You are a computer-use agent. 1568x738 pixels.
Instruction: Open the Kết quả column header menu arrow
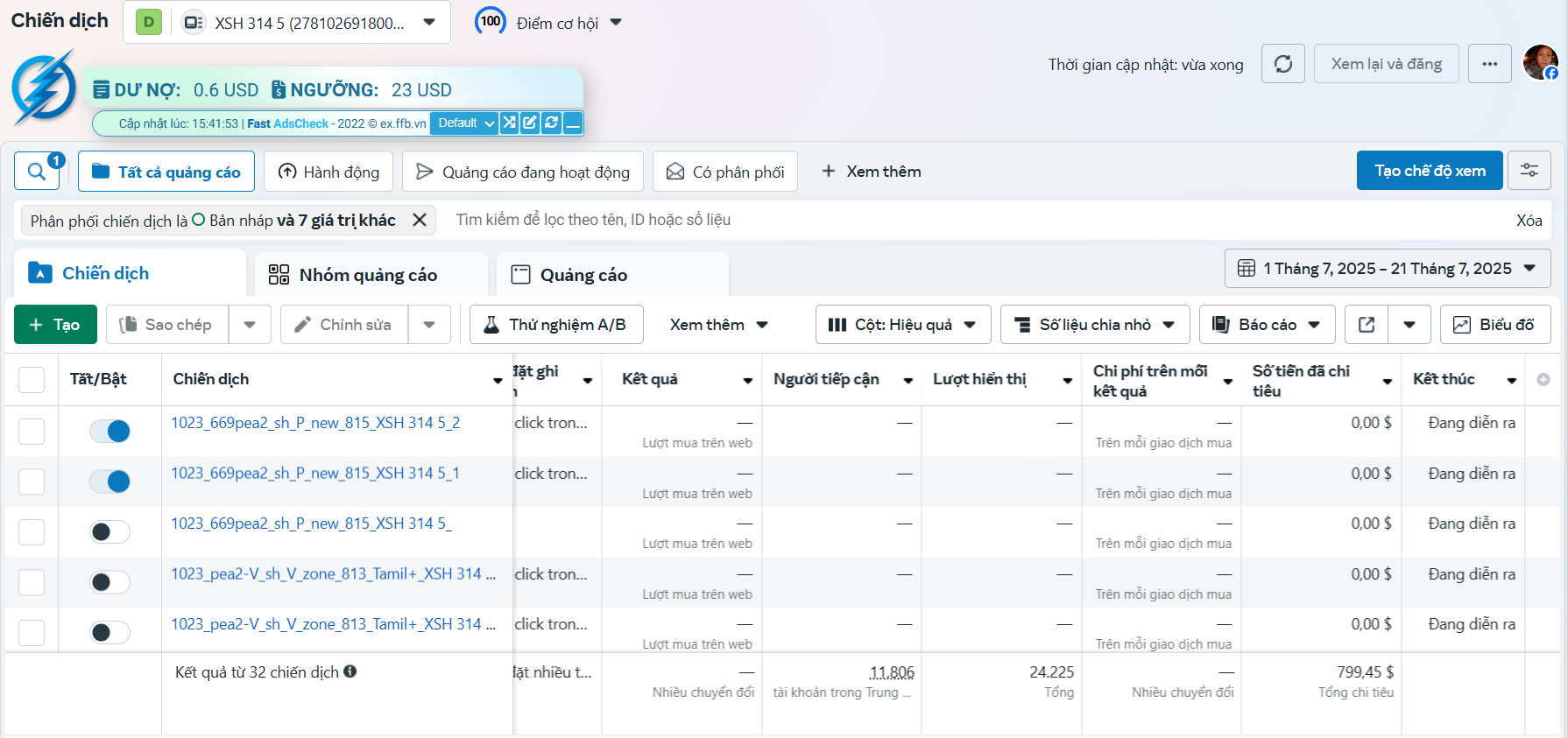(x=748, y=381)
